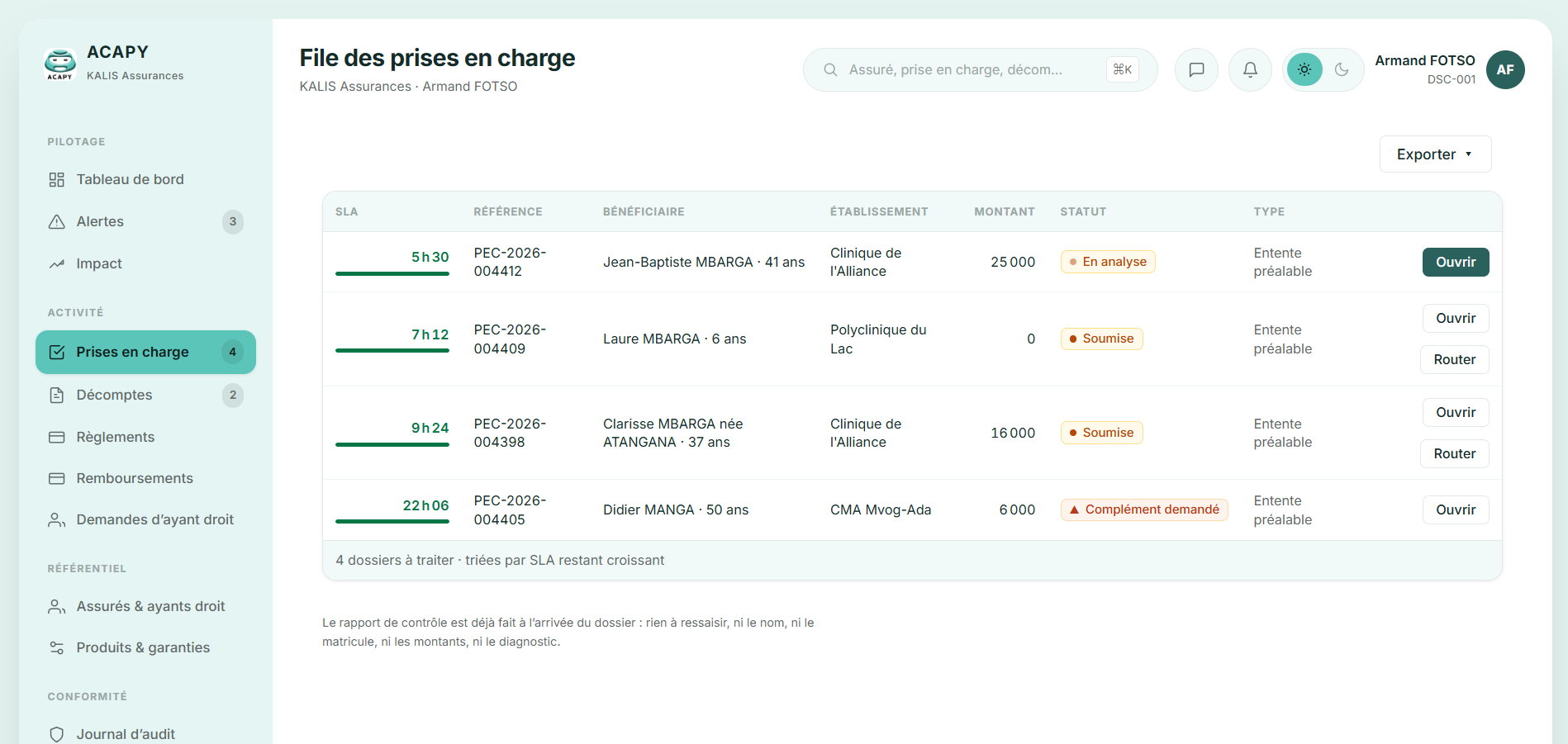Viewport: 1568px width, 744px height.
Task: Click Soumise status badge for PEC-2026-004398
Action: (1101, 433)
